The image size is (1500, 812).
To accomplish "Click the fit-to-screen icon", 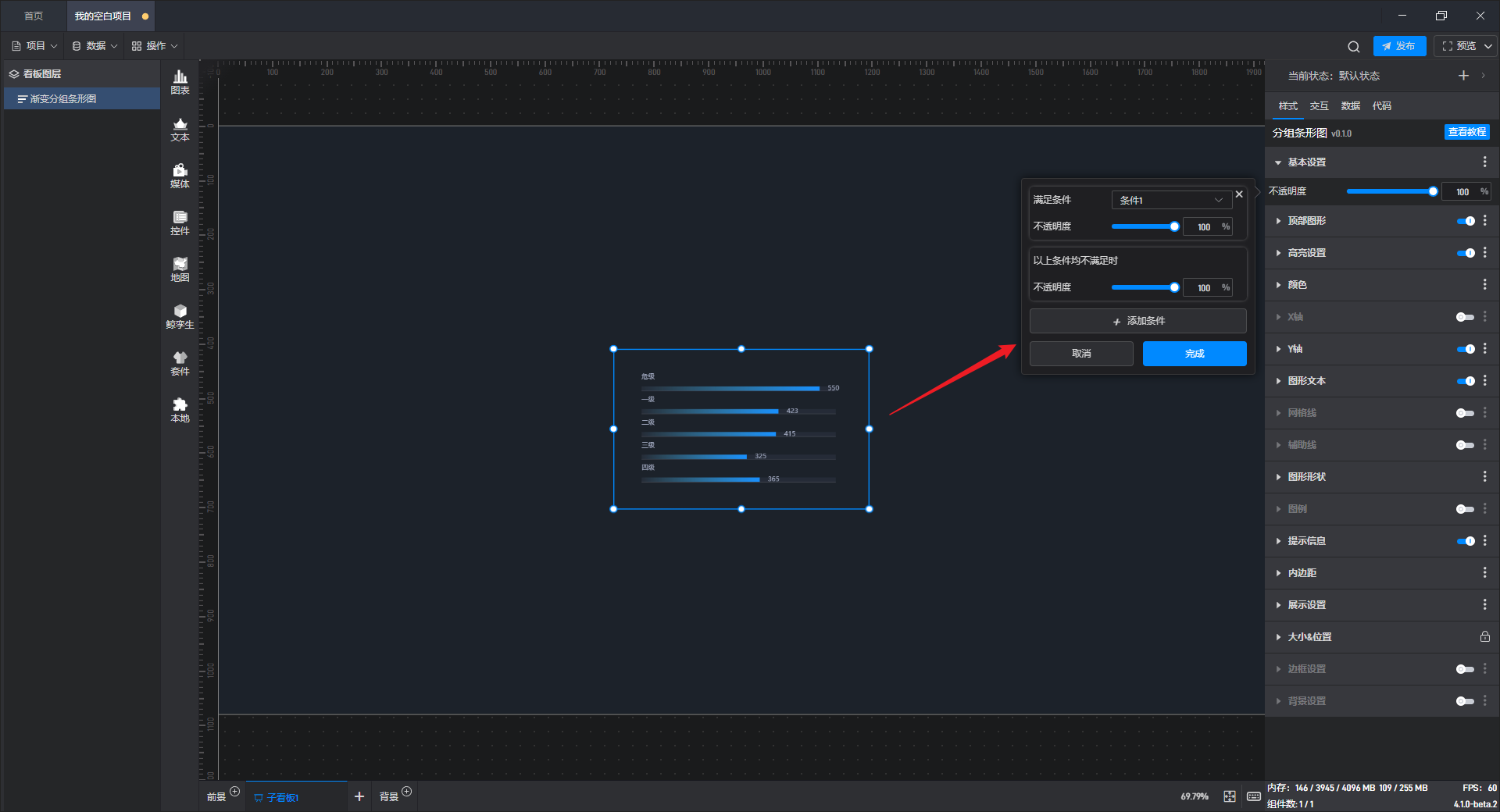I will tap(1230, 796).
